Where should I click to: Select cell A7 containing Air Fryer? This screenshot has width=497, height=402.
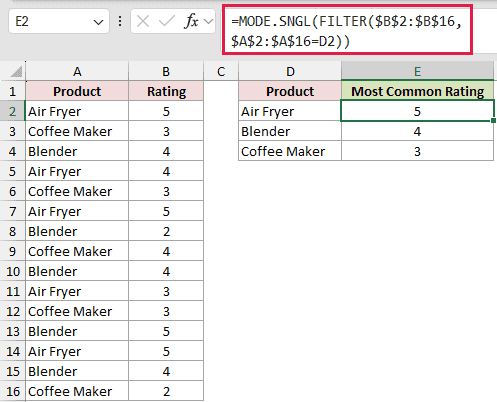[x=77, y=211]
